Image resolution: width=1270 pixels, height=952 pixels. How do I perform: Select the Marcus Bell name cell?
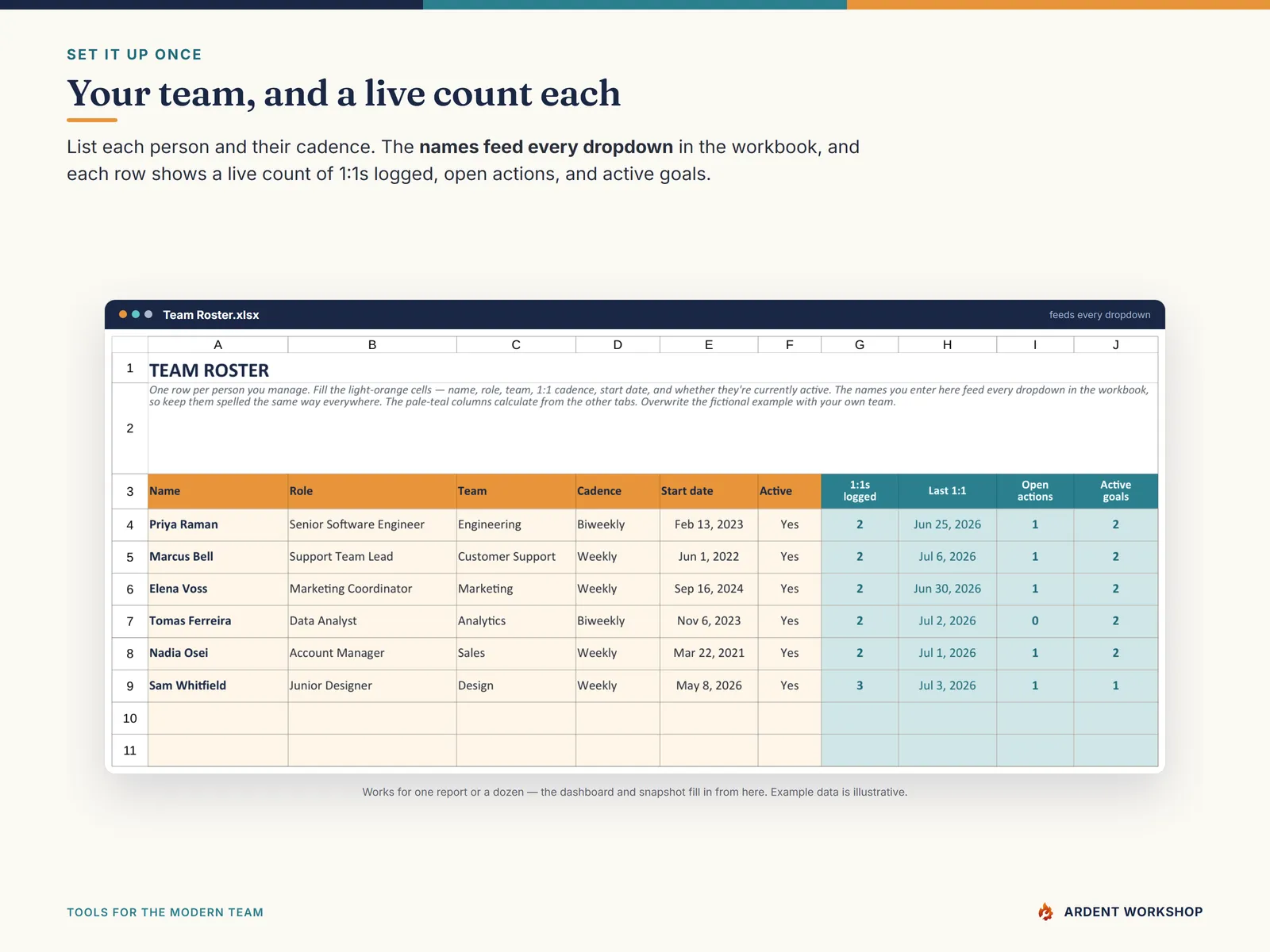pos(217,557)
